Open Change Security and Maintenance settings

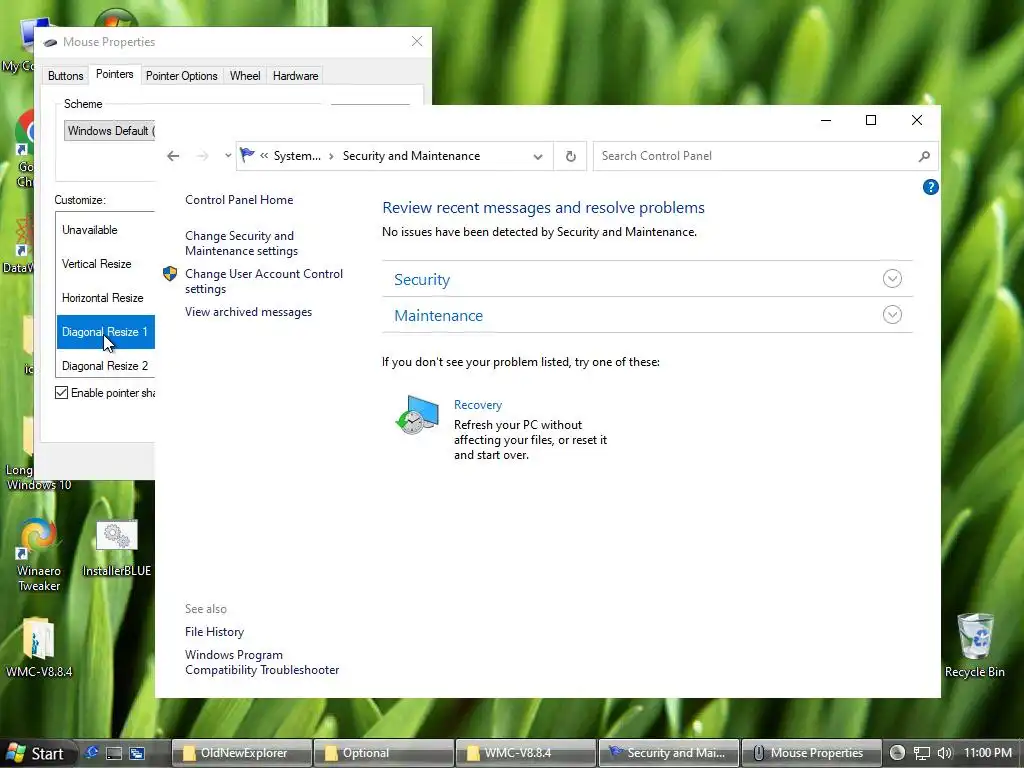coord(241,243)
